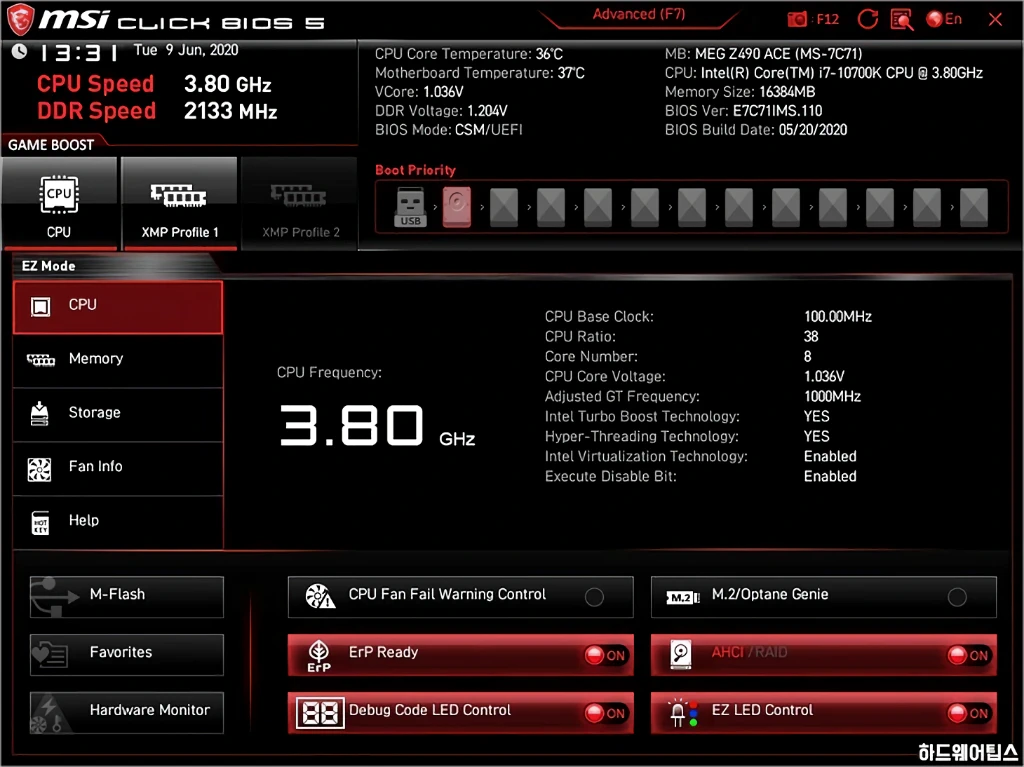Click the CPU chip icon under Game Boost
The image size is (1024, 767).
click(59, 194)
